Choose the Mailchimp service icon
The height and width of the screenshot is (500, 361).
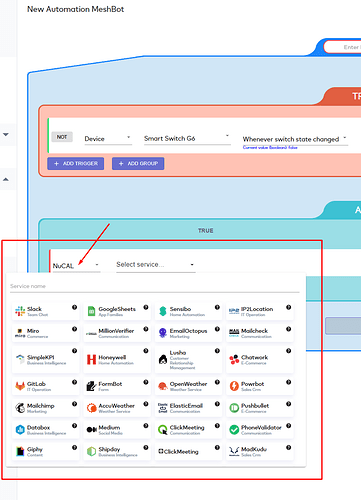[20, 408]
